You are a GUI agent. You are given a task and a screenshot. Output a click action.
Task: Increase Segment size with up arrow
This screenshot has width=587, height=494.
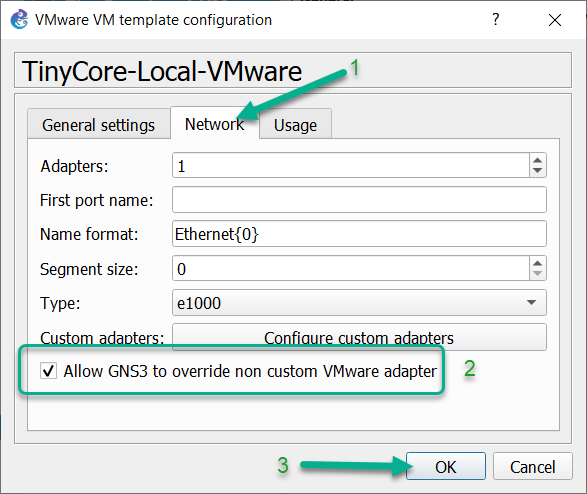pyautogui.click(x=538, y=263)
